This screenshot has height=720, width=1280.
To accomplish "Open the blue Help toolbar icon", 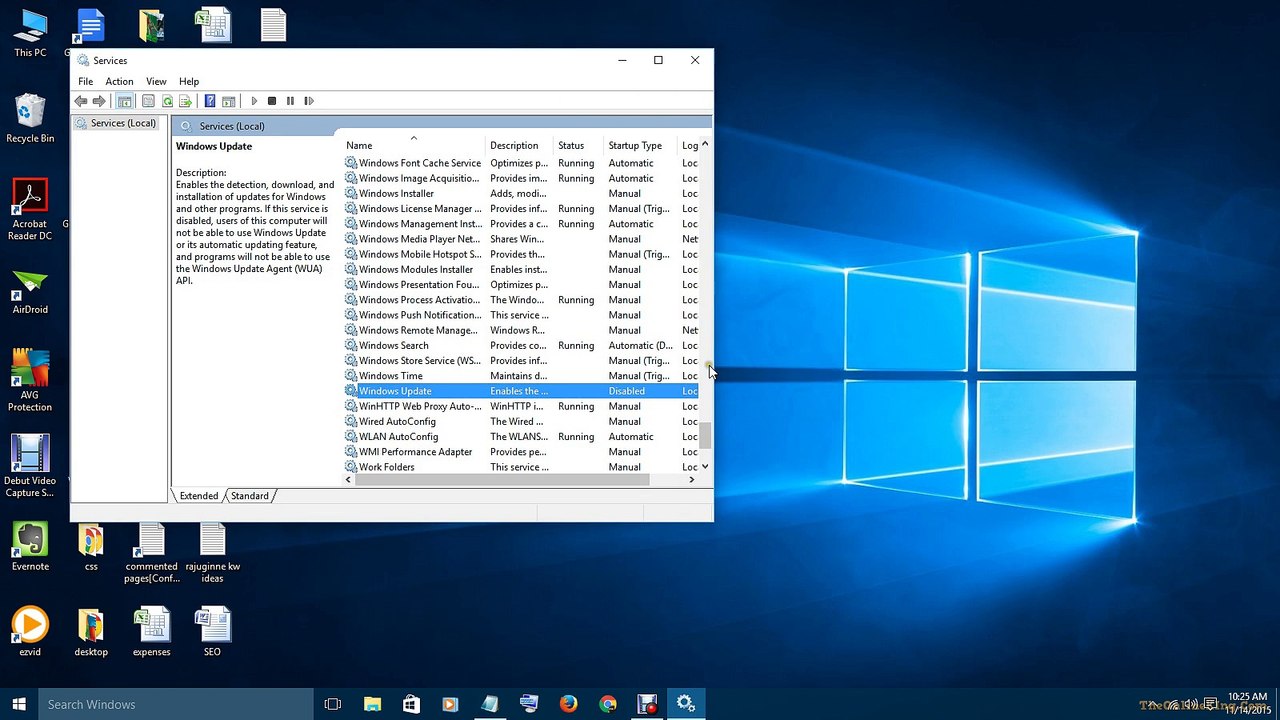I will (209, 101).
